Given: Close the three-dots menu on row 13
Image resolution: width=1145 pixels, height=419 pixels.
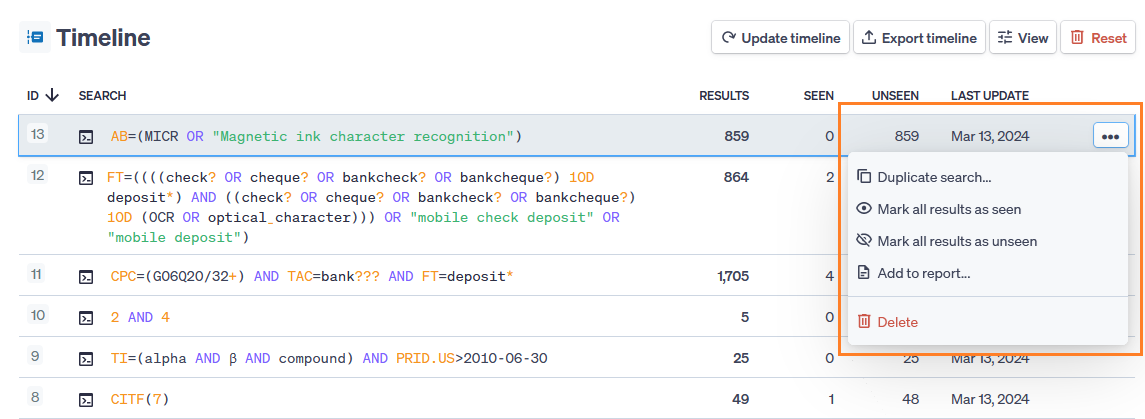Looking at the screenshot, I should tap(1110, 136).
